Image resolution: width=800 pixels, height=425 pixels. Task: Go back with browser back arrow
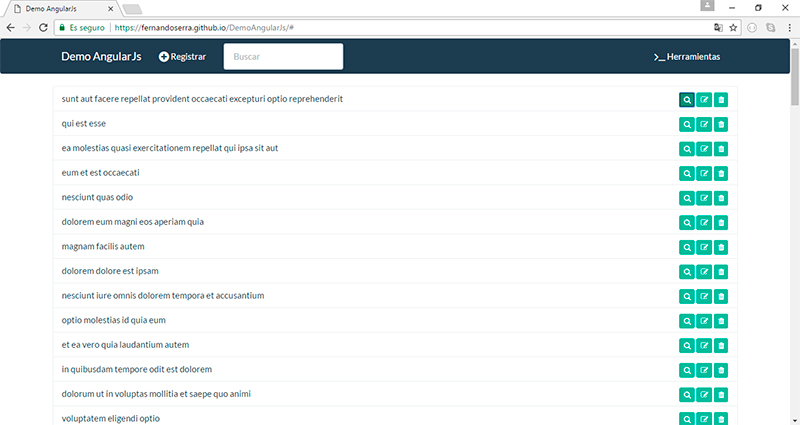coord(10,28)
